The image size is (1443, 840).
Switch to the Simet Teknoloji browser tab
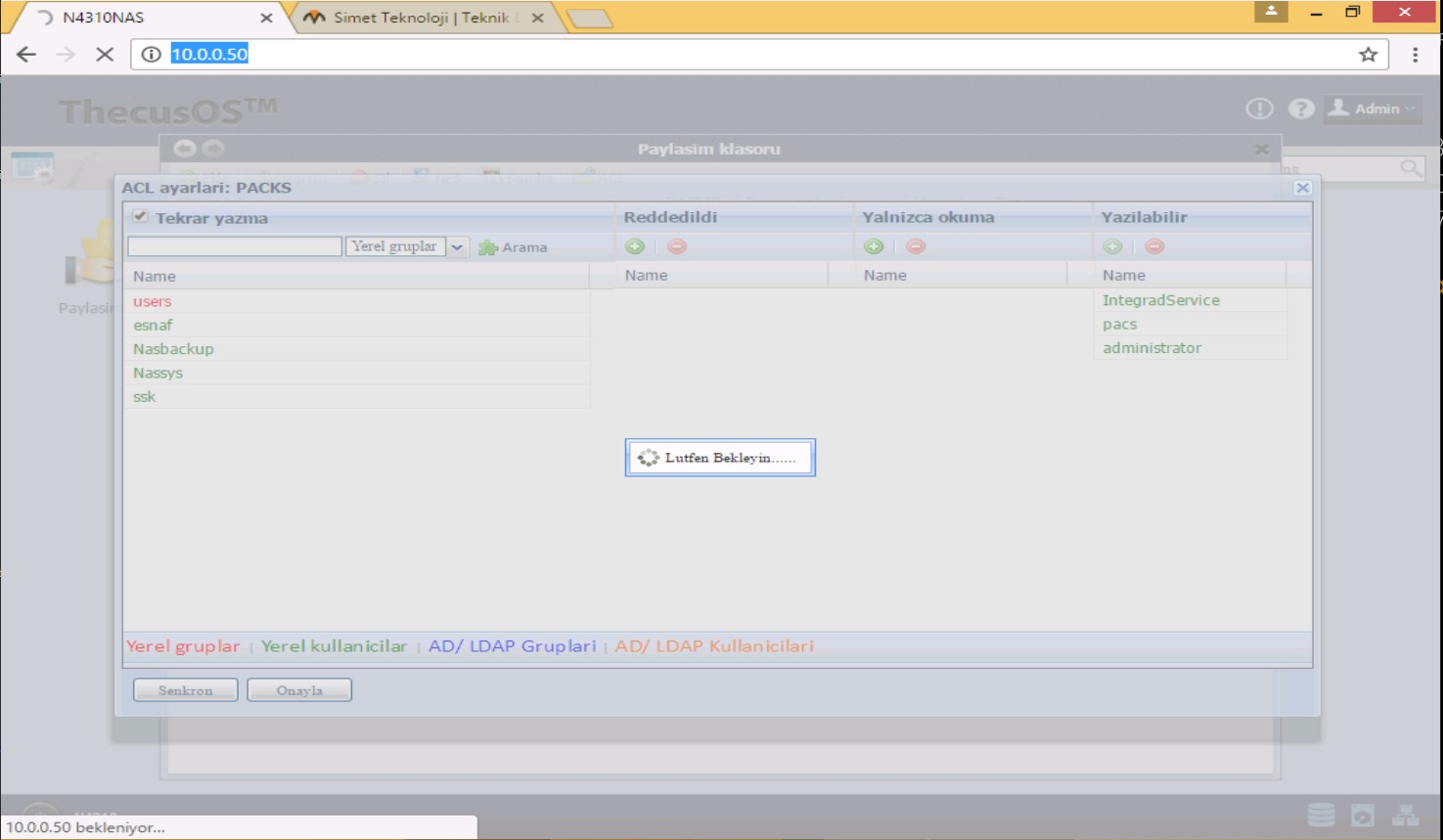tap(421, 18)
